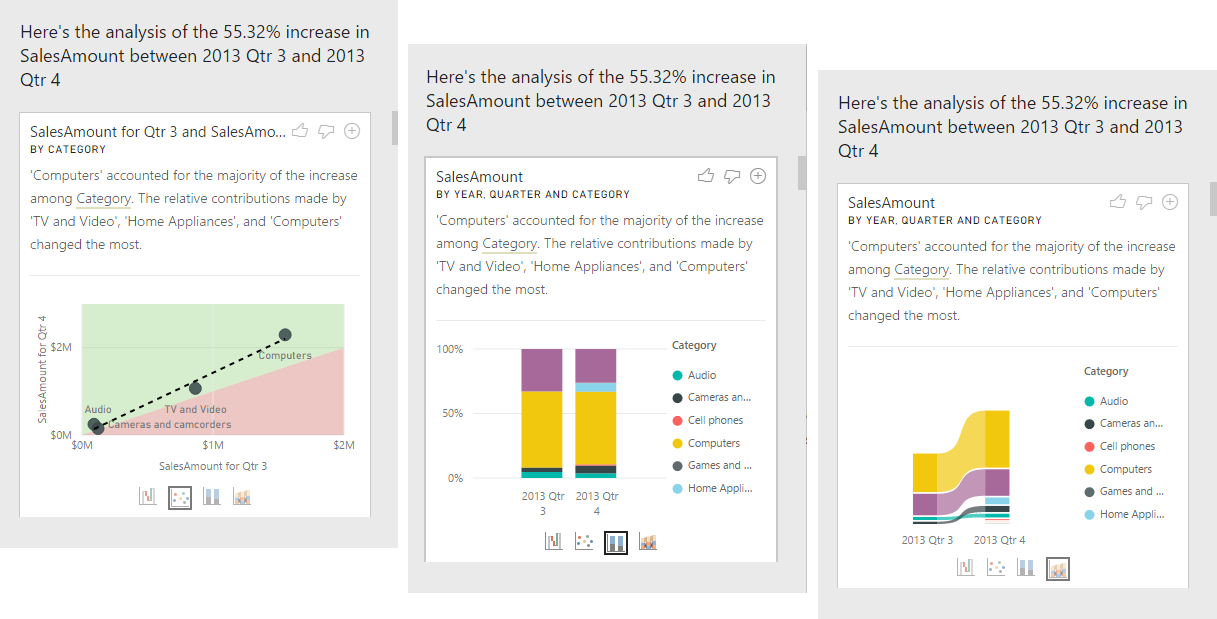
Task: Click thumbs down on the stacked column card
Action: click(x=732, y=176)
